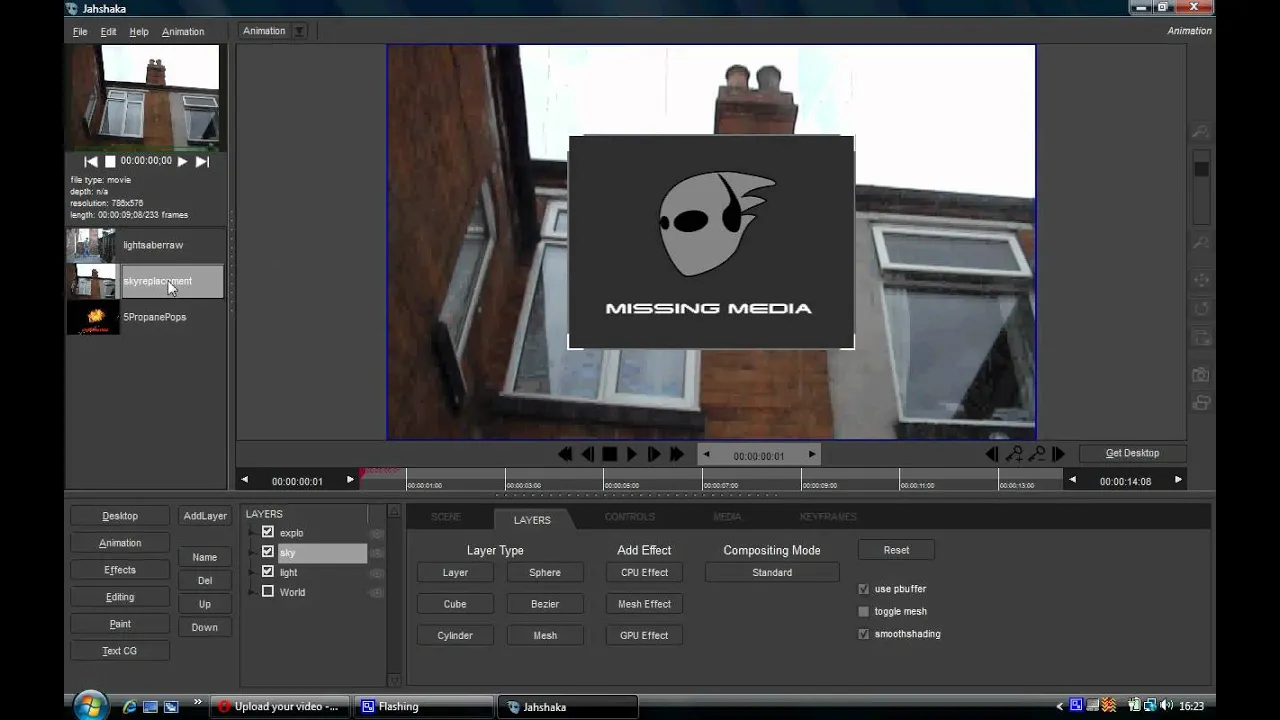This screenshot has width=1280, height=720.
Task: Skip preview clip to end
Action: 202,161
